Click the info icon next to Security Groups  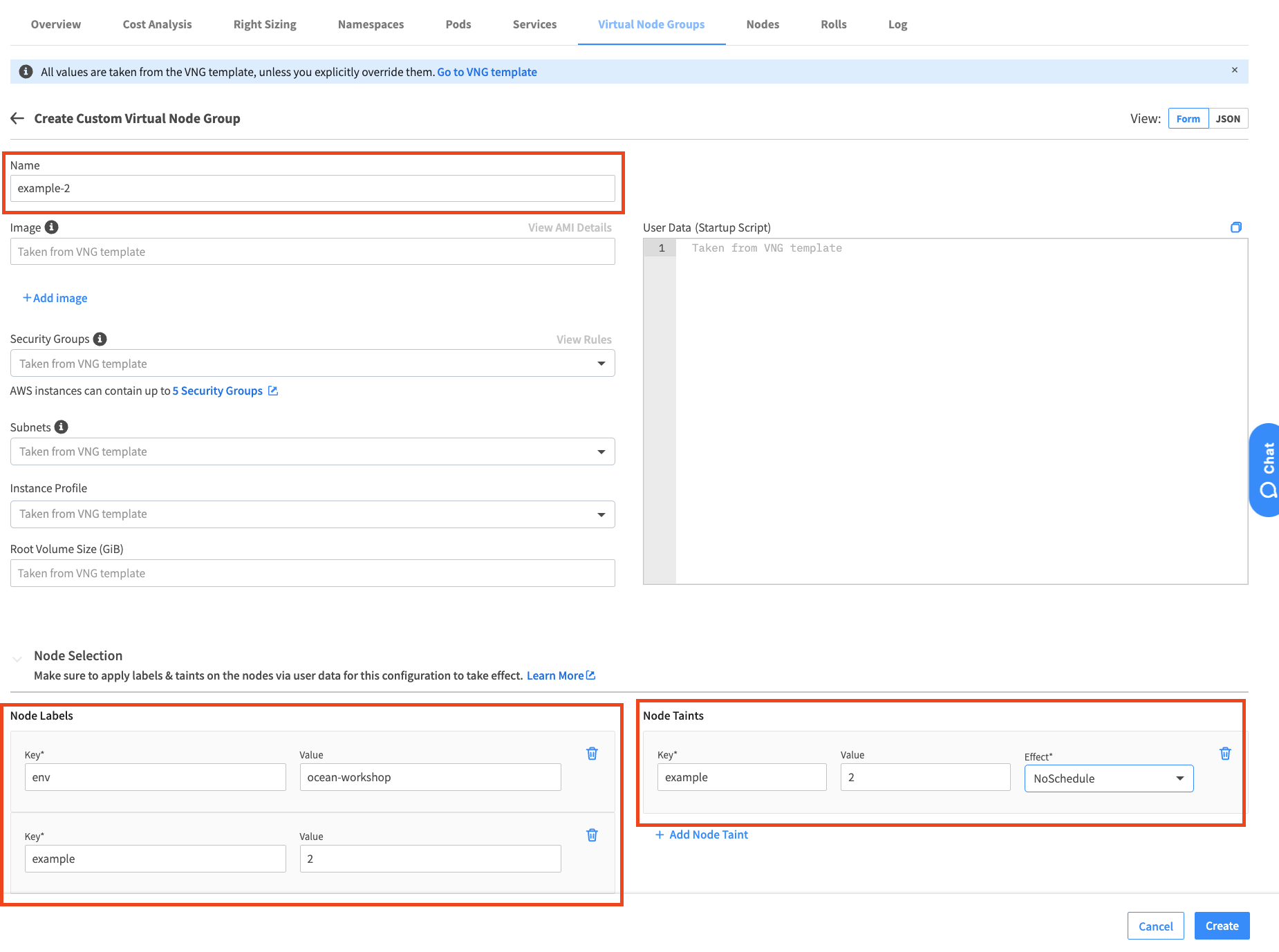coord(100,339)
